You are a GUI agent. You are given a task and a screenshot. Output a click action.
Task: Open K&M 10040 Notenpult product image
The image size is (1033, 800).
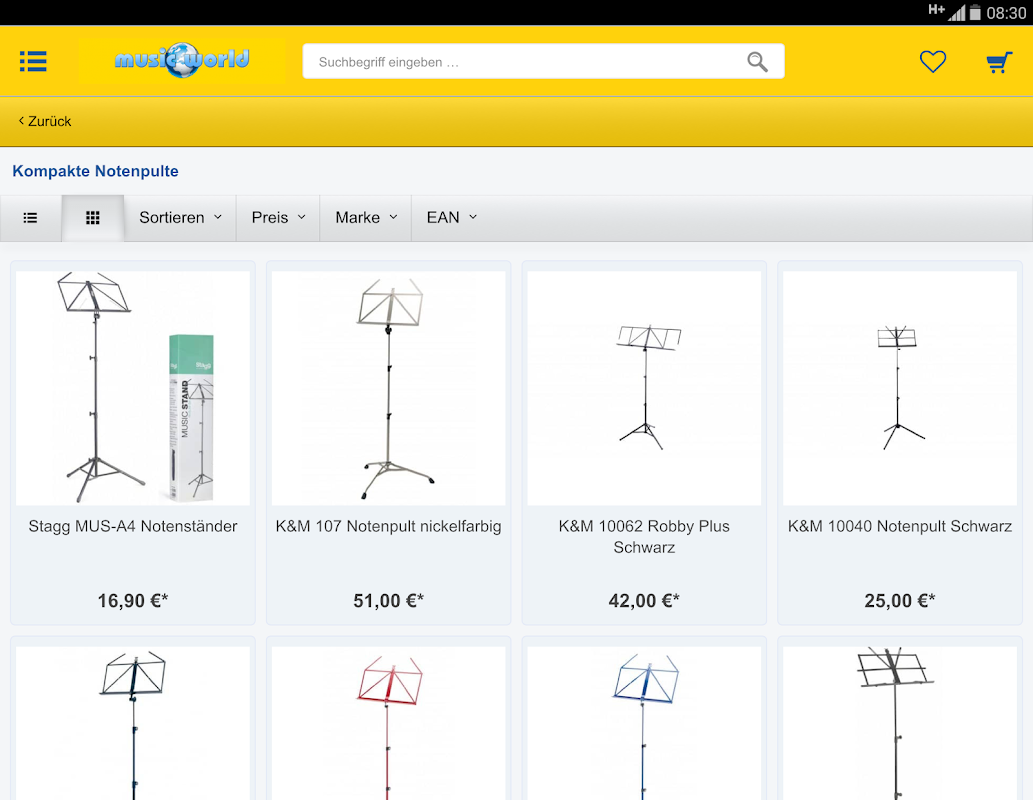click(x=899, y=388)
